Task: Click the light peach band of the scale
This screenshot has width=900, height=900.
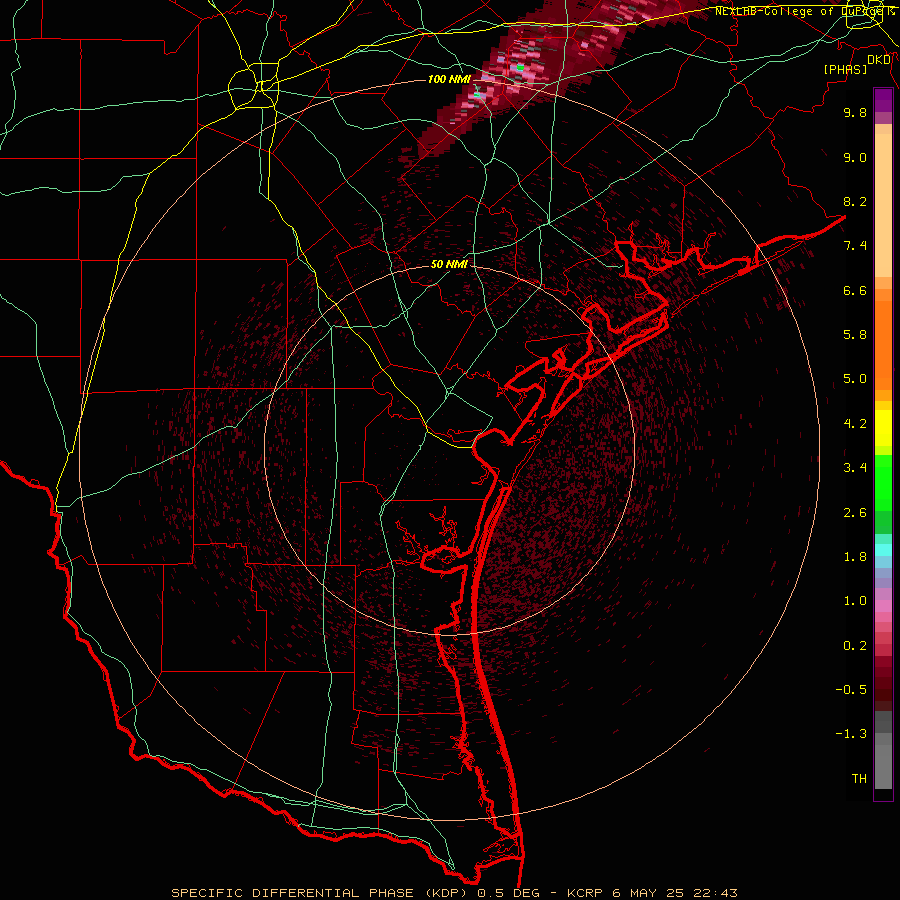Action: [x=883, y=205]
